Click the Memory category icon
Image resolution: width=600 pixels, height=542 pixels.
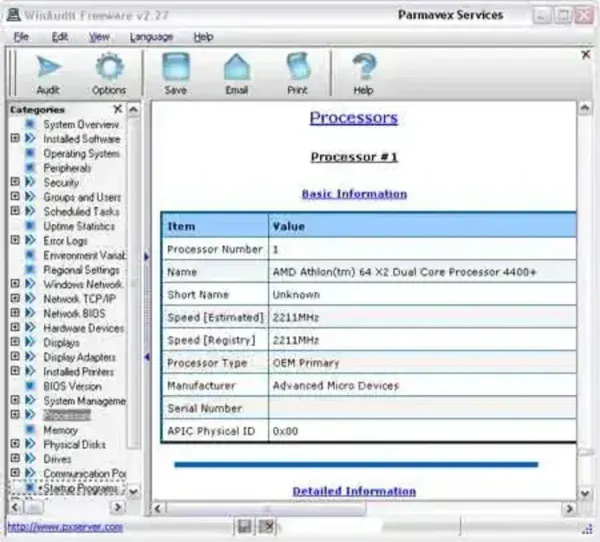30,430
